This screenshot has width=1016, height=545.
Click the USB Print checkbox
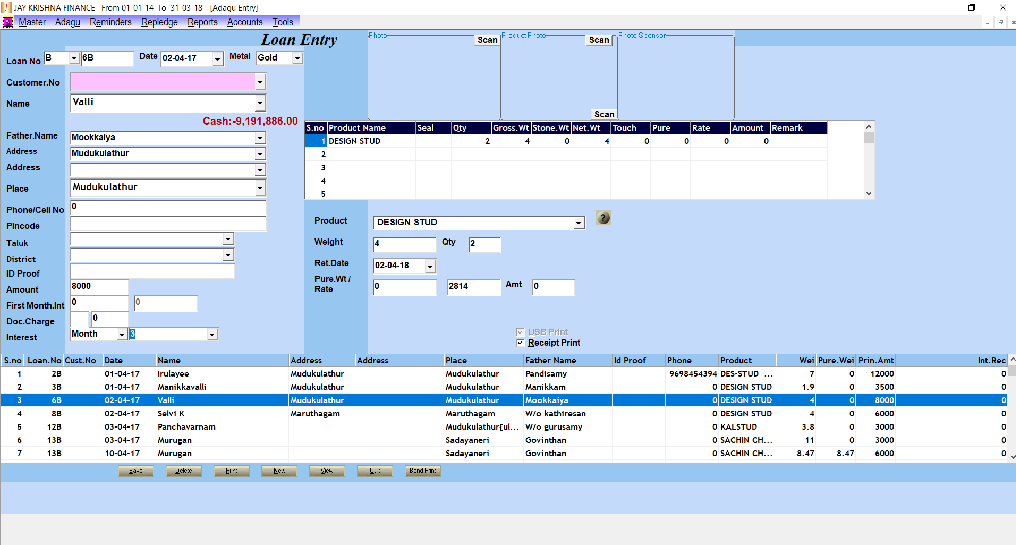pyautogui.click(x=520, y=332)
